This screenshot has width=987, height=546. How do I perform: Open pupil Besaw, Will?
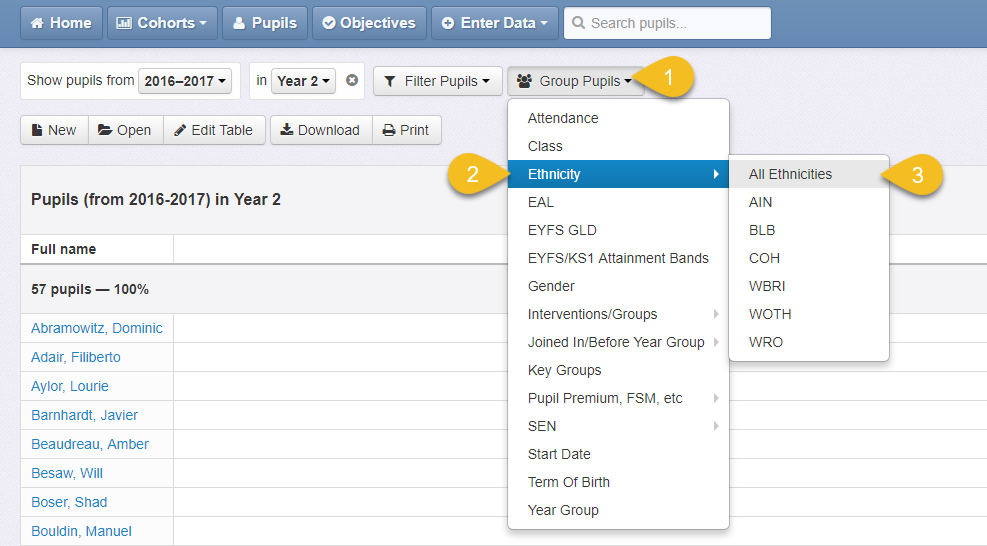pos(67,473)
